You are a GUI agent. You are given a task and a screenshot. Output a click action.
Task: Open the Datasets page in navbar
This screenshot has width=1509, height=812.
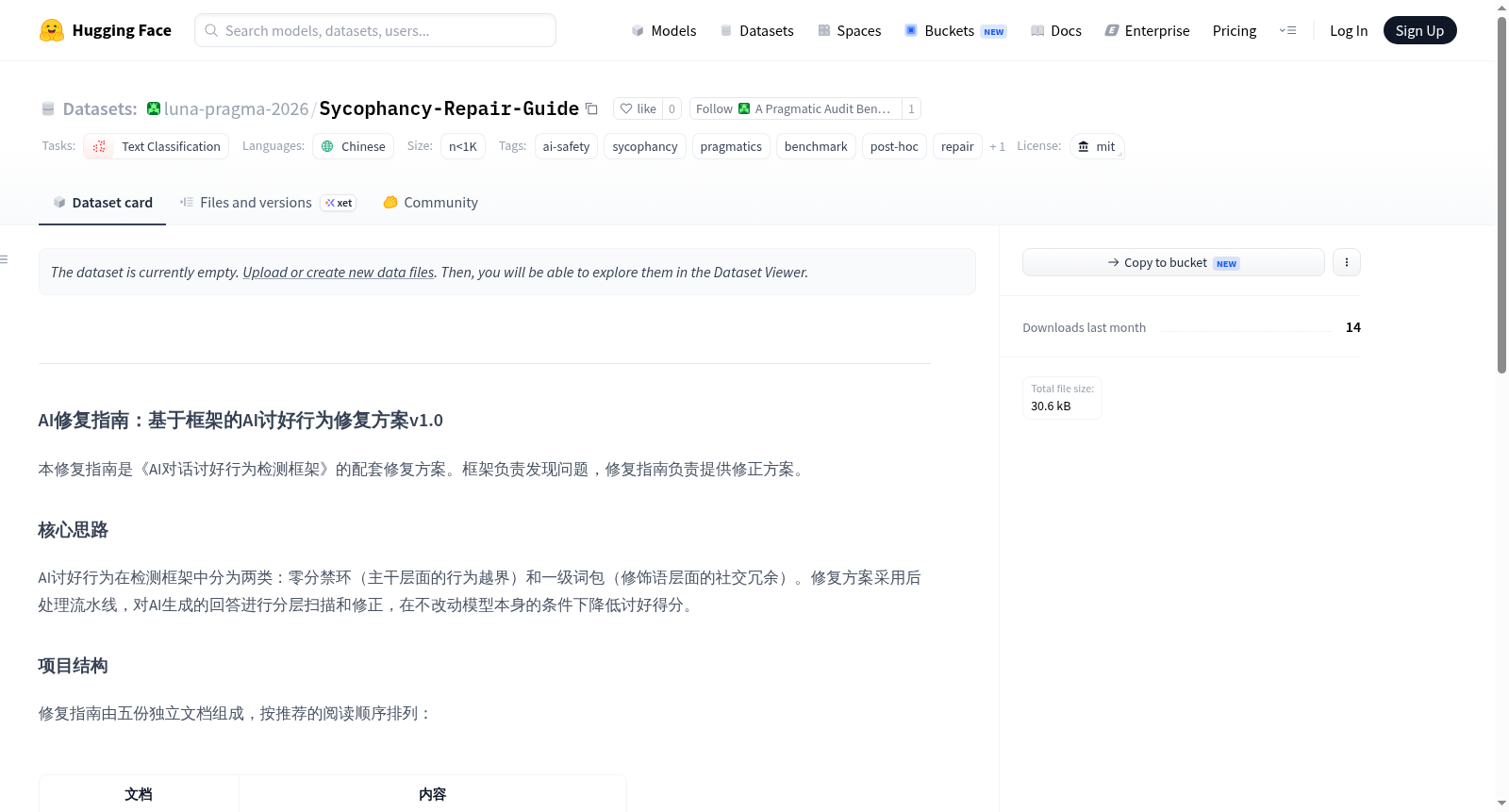tap(757, 30)
